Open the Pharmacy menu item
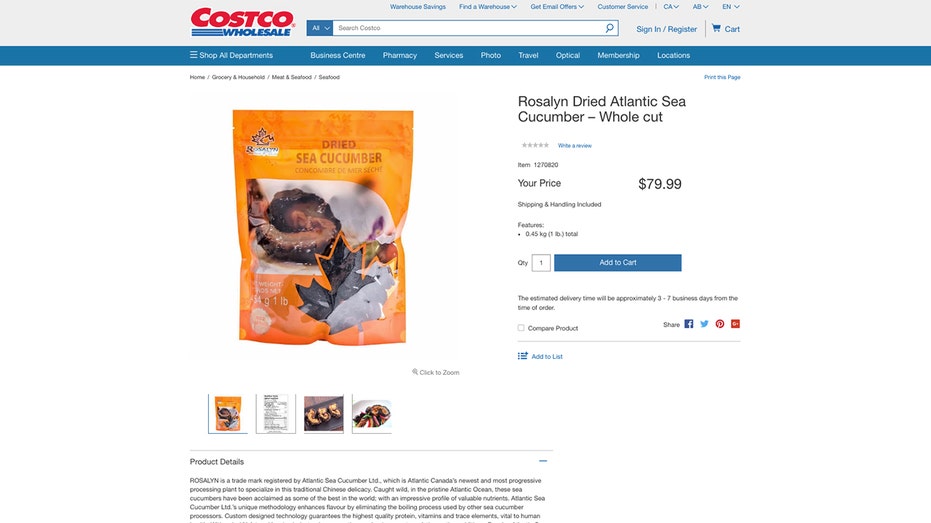The width and height of the screenshot is (931, 523). [400, 55]
